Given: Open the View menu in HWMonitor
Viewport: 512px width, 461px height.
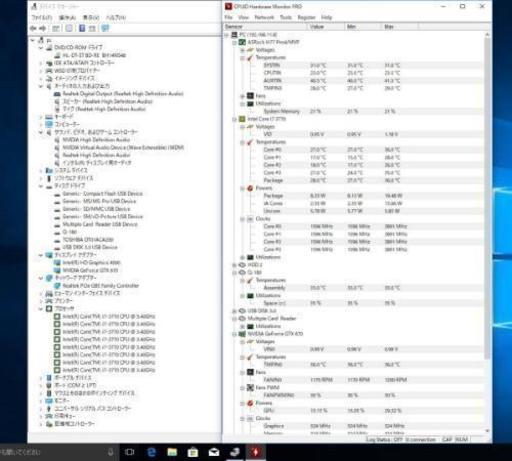Looking at the screenshot, I should click(243, 17).
